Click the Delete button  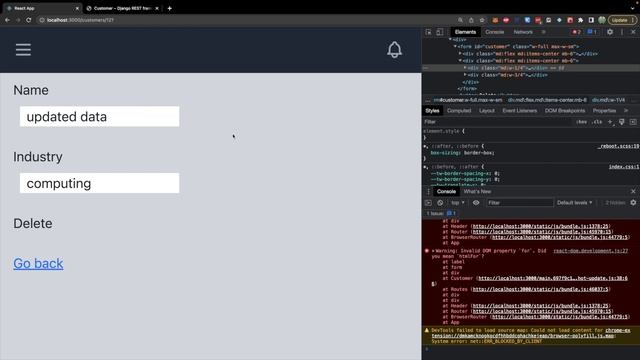pyautogui.click(x=33, y=224)
